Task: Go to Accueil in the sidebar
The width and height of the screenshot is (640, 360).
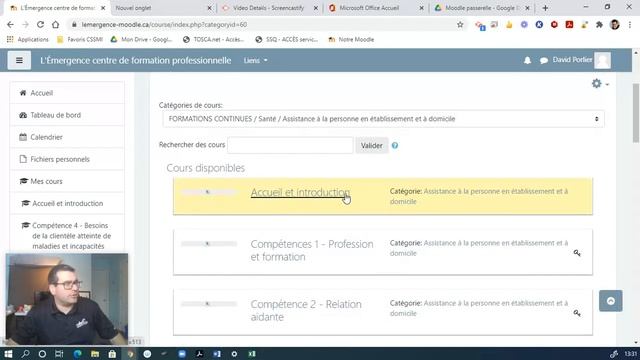Action: [x=67, y=93]
